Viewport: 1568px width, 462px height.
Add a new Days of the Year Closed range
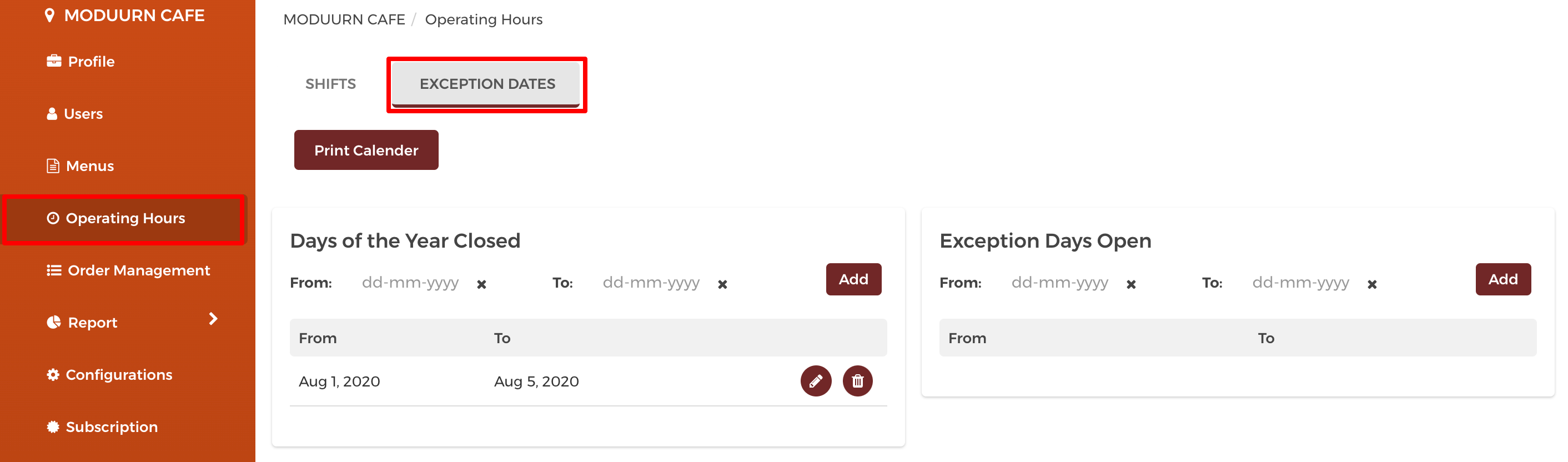pyautogui.click(x=853, y=279)
